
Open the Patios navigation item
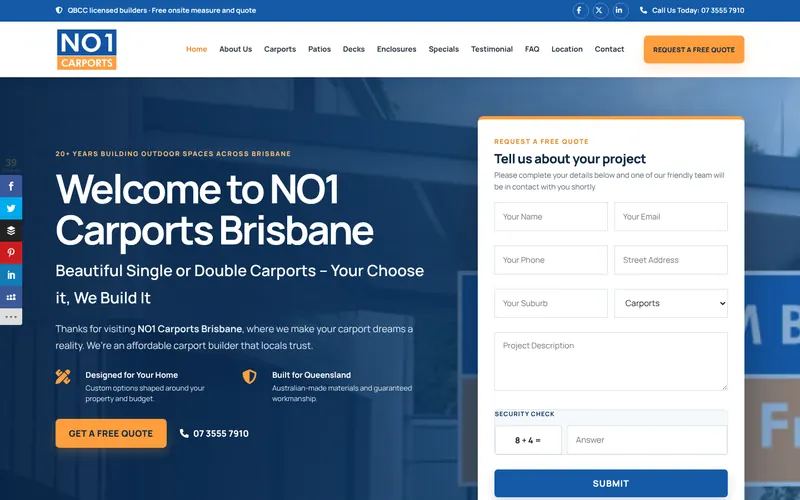319,49
